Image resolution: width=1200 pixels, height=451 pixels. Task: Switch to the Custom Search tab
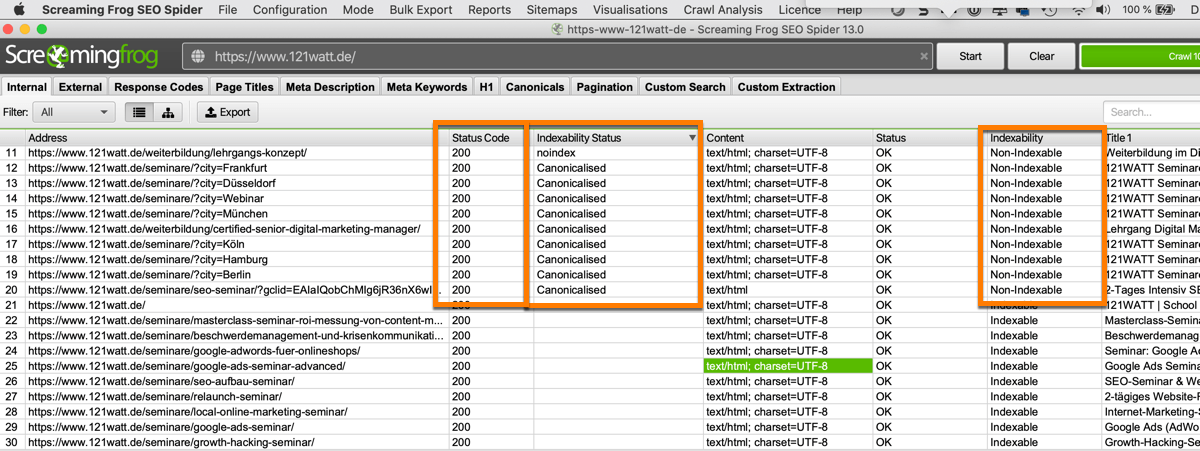[x=685, y=87]
